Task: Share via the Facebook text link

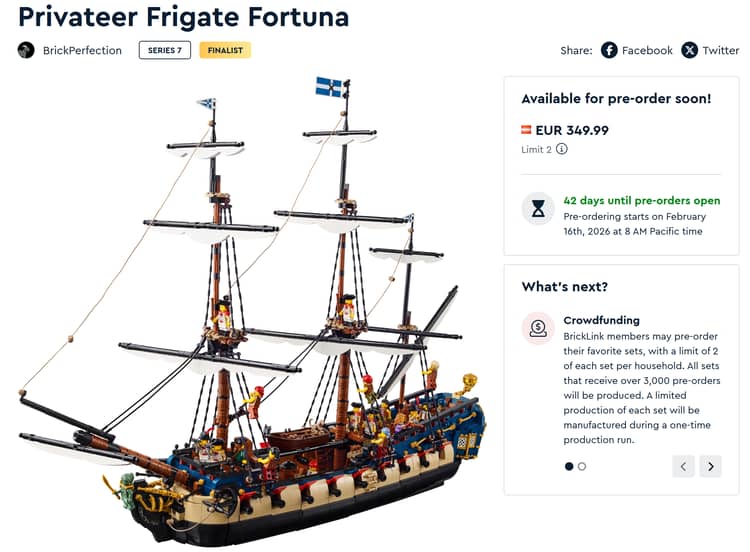Action: point(647,50)
